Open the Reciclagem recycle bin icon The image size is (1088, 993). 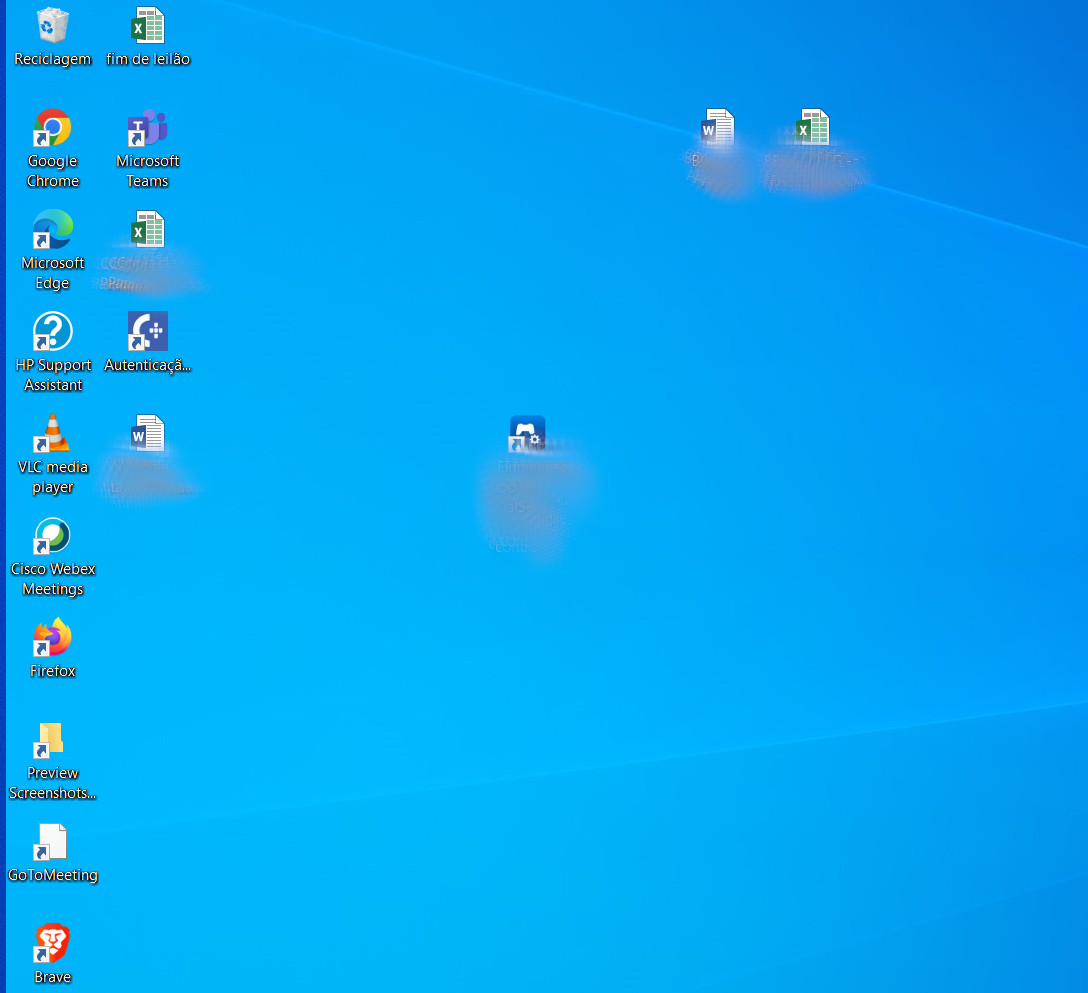[x=53, y=26]
